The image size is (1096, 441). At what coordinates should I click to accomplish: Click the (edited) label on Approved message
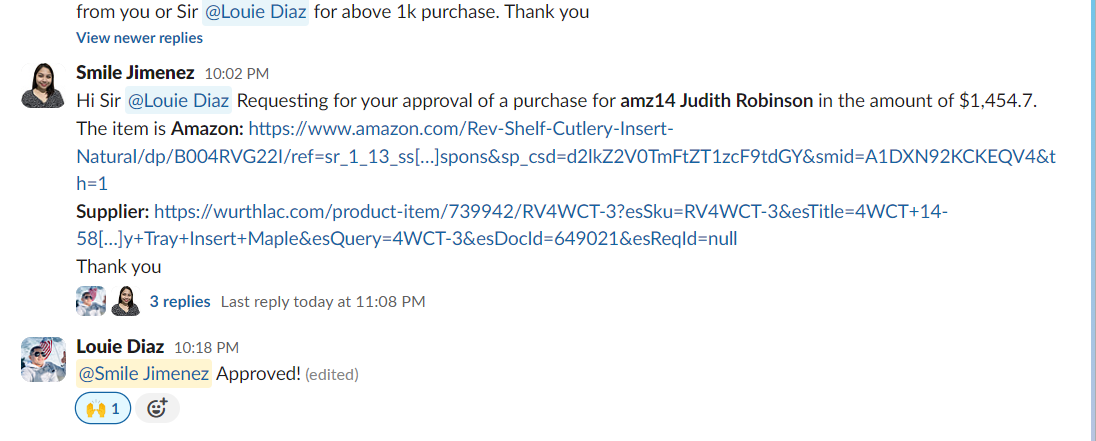click(x=332, y=375)
